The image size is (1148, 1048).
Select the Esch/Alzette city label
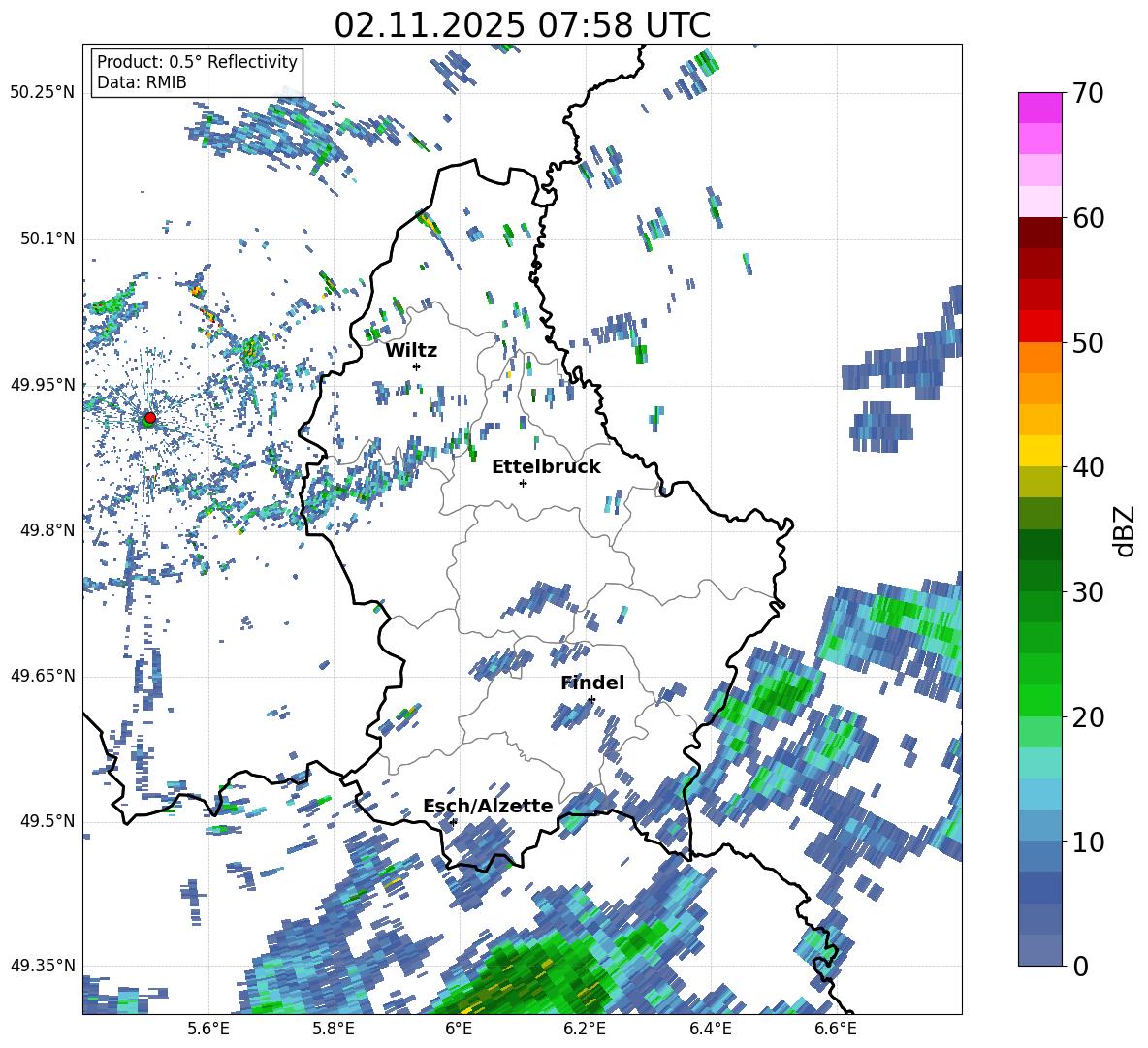coord(489,806)
